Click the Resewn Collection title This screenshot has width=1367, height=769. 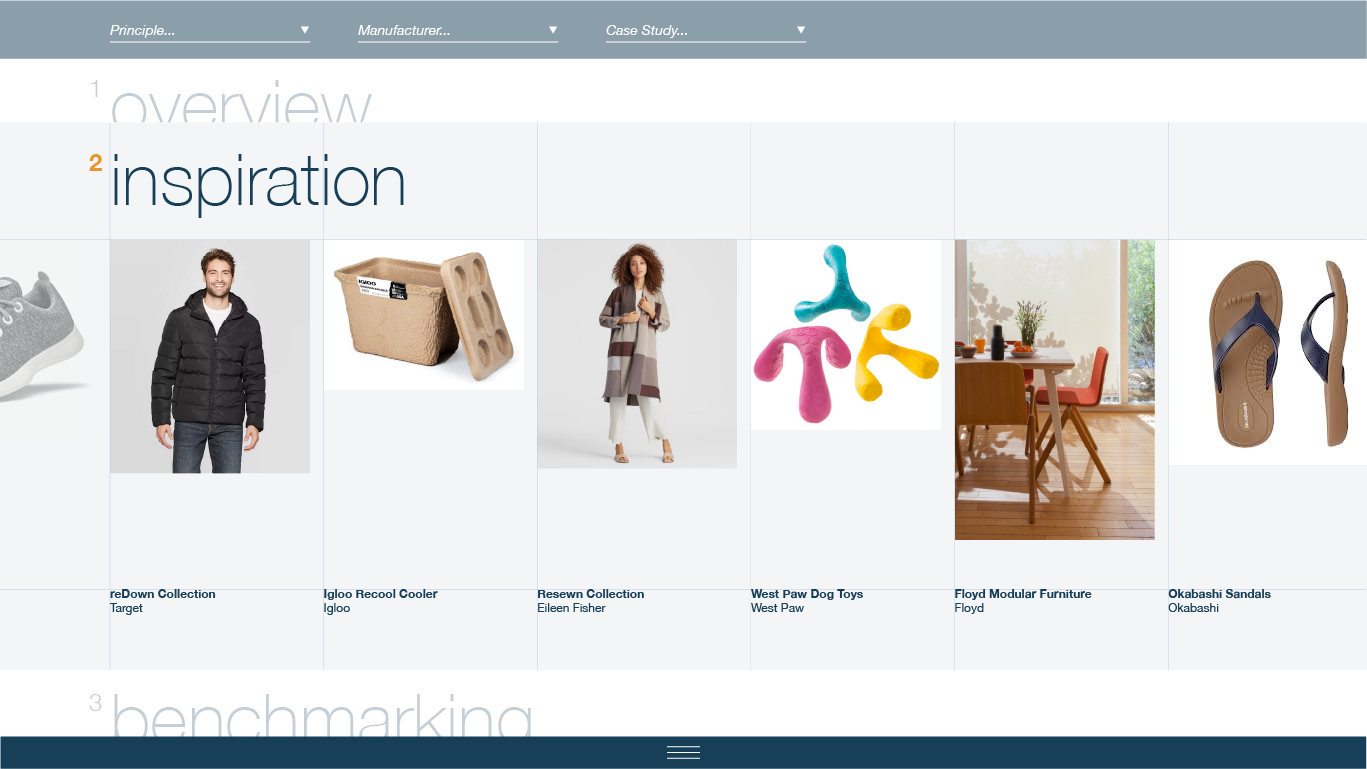(x=591, y=594)
